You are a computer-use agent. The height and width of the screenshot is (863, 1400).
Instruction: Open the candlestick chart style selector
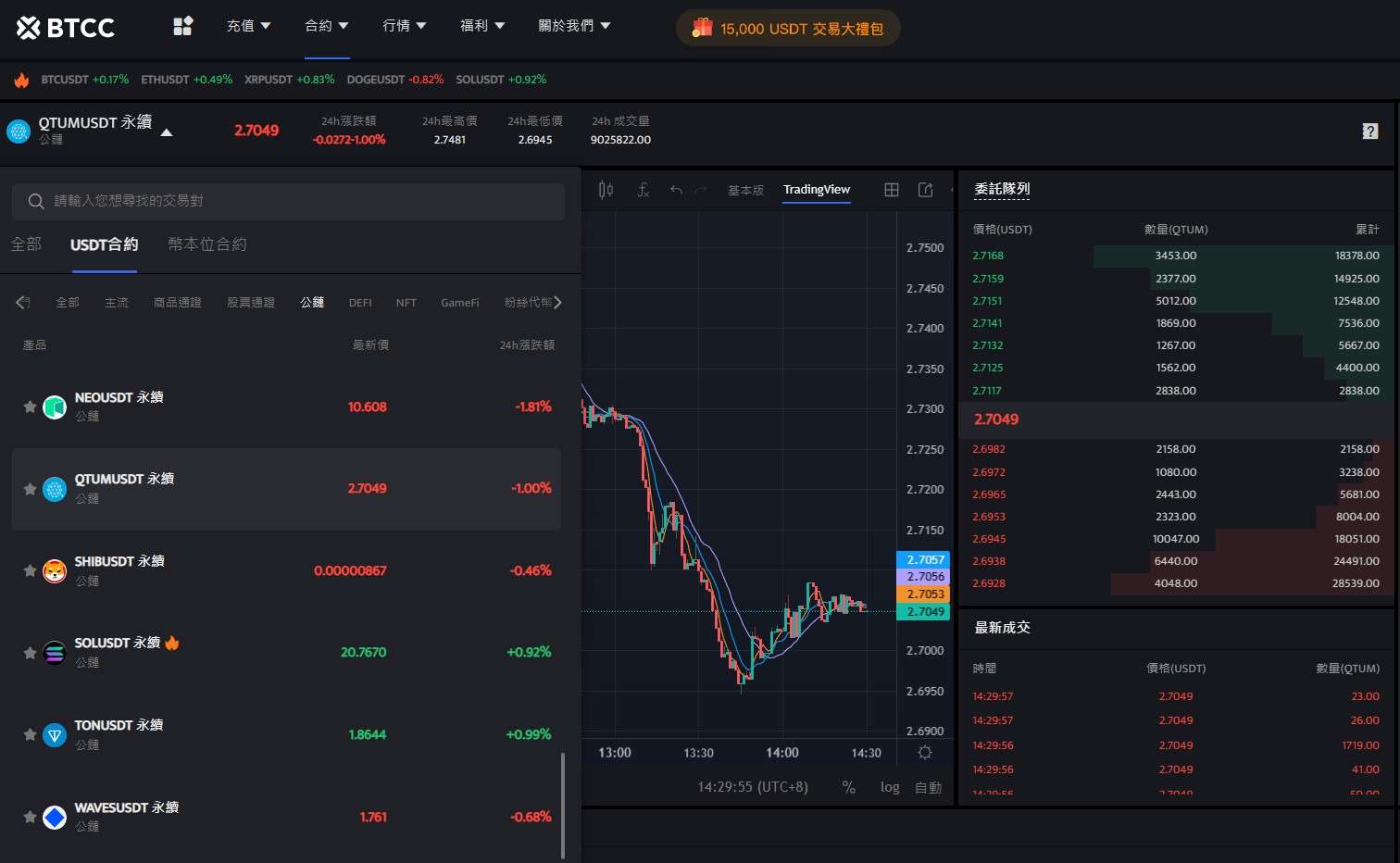(605, 189)
